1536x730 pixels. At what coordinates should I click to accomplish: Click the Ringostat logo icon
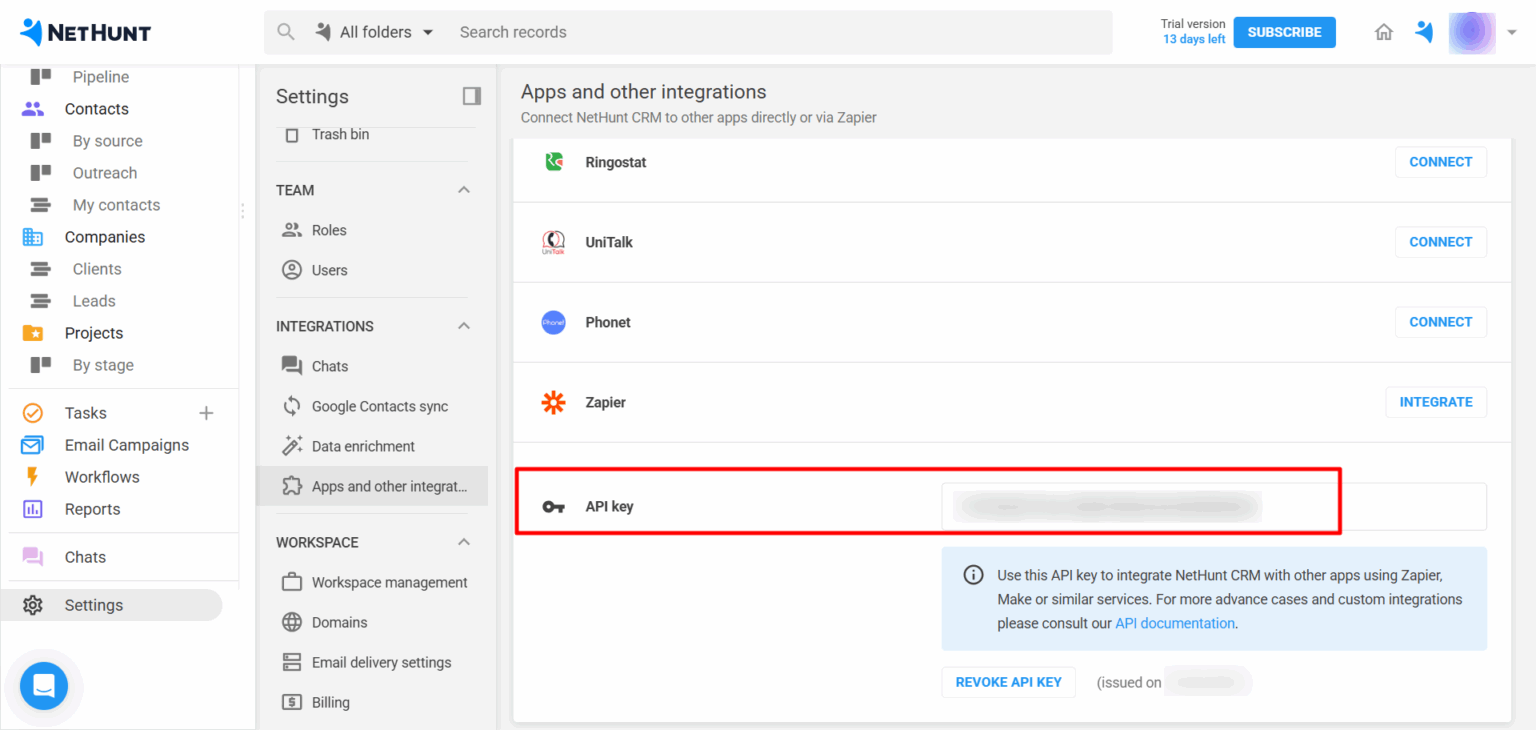pos(553,162)
